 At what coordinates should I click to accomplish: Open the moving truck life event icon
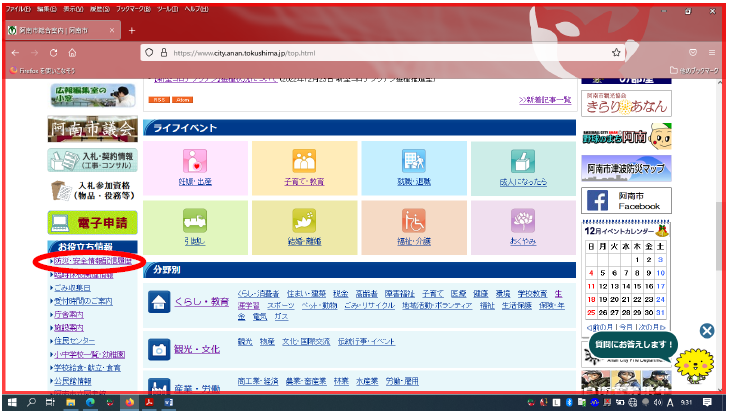coord(195,220)
